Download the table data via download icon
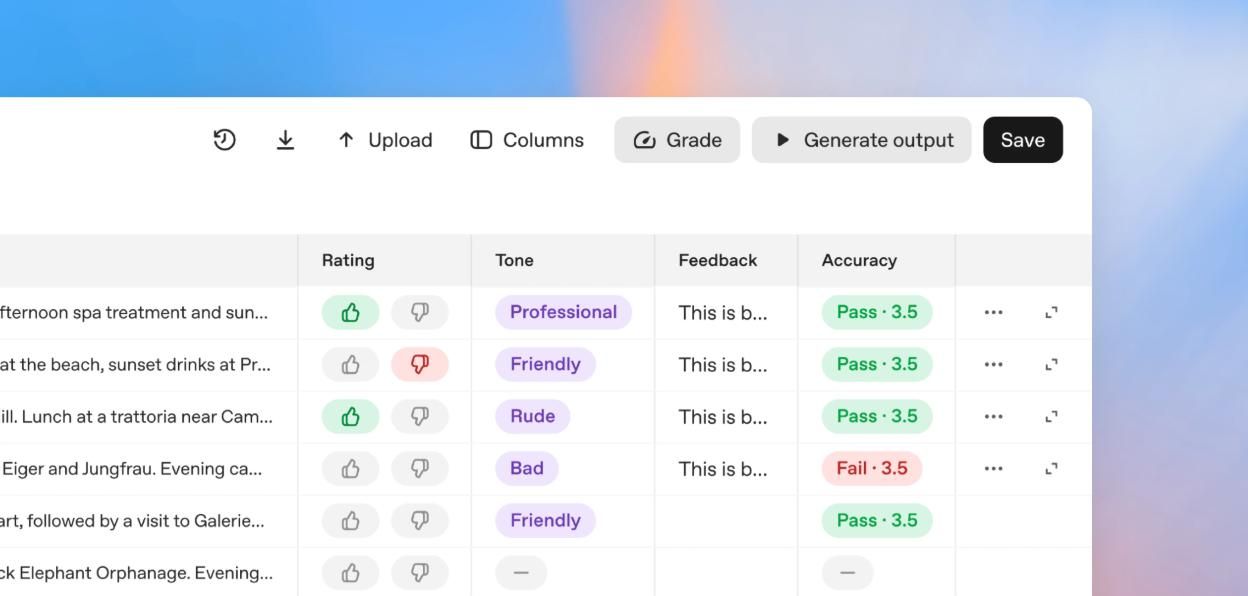1248x596 pixels. click(x=285, y=140)
